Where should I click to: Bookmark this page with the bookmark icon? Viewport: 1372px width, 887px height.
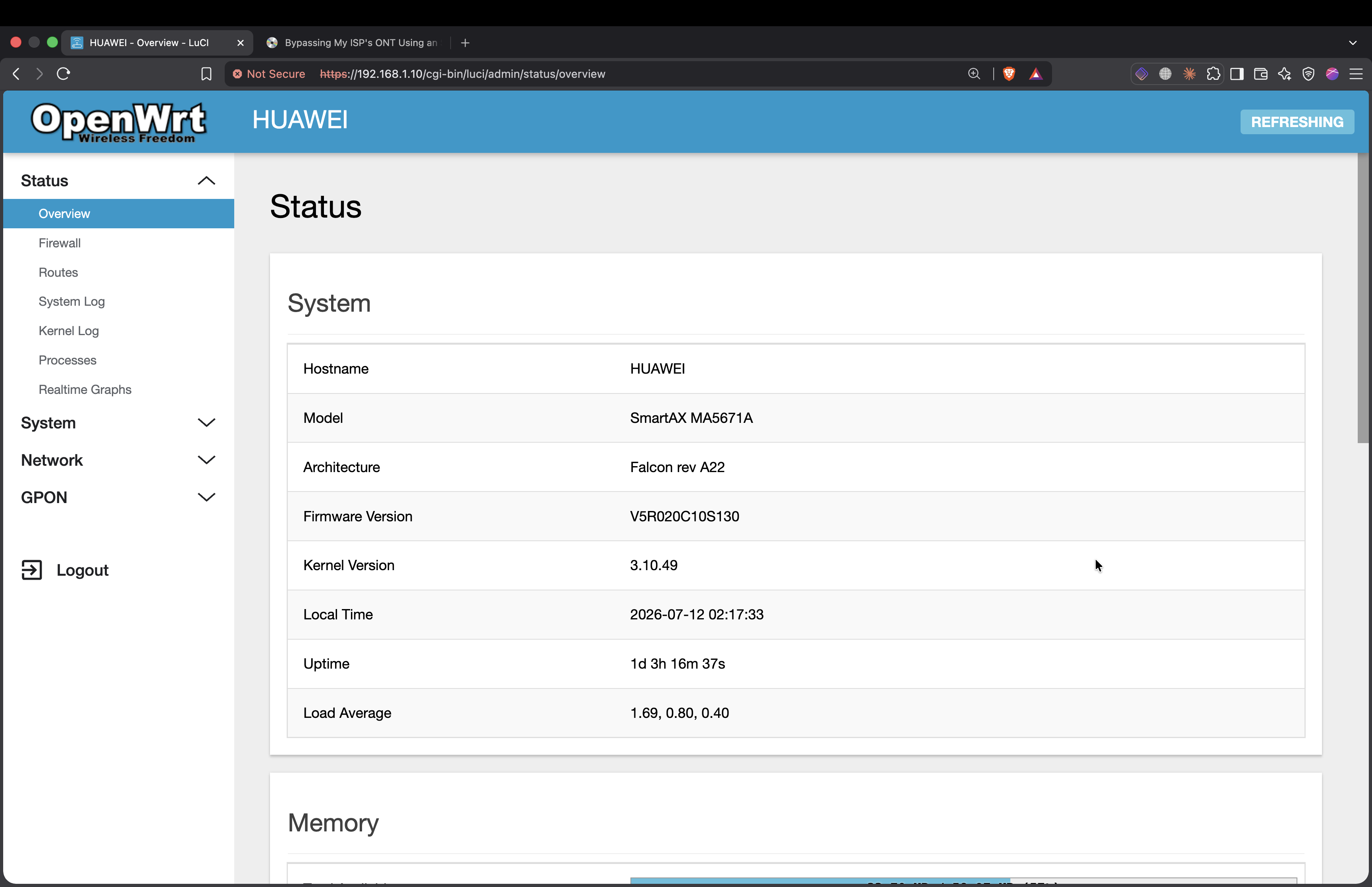[206, 74]
